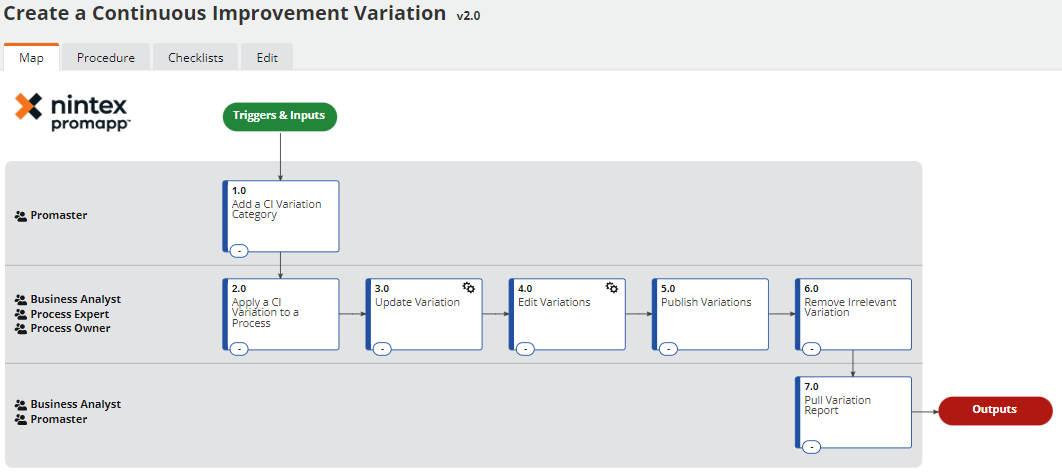Collapse step 2.0 Apply a CI Variation

click(x=239, y=349)
